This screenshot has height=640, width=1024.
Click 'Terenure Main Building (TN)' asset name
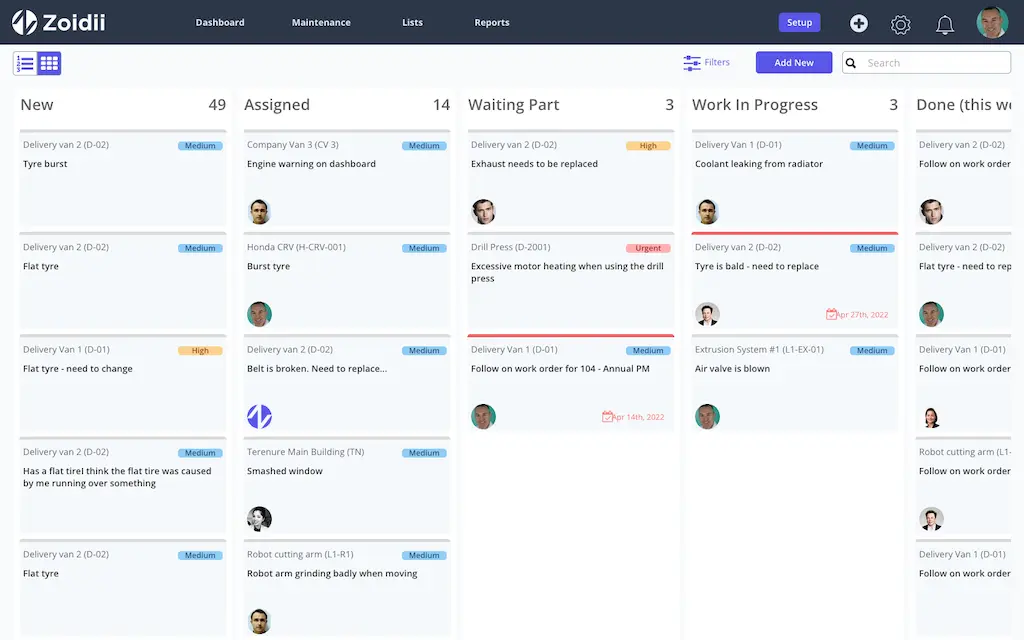tap(306, 452)
